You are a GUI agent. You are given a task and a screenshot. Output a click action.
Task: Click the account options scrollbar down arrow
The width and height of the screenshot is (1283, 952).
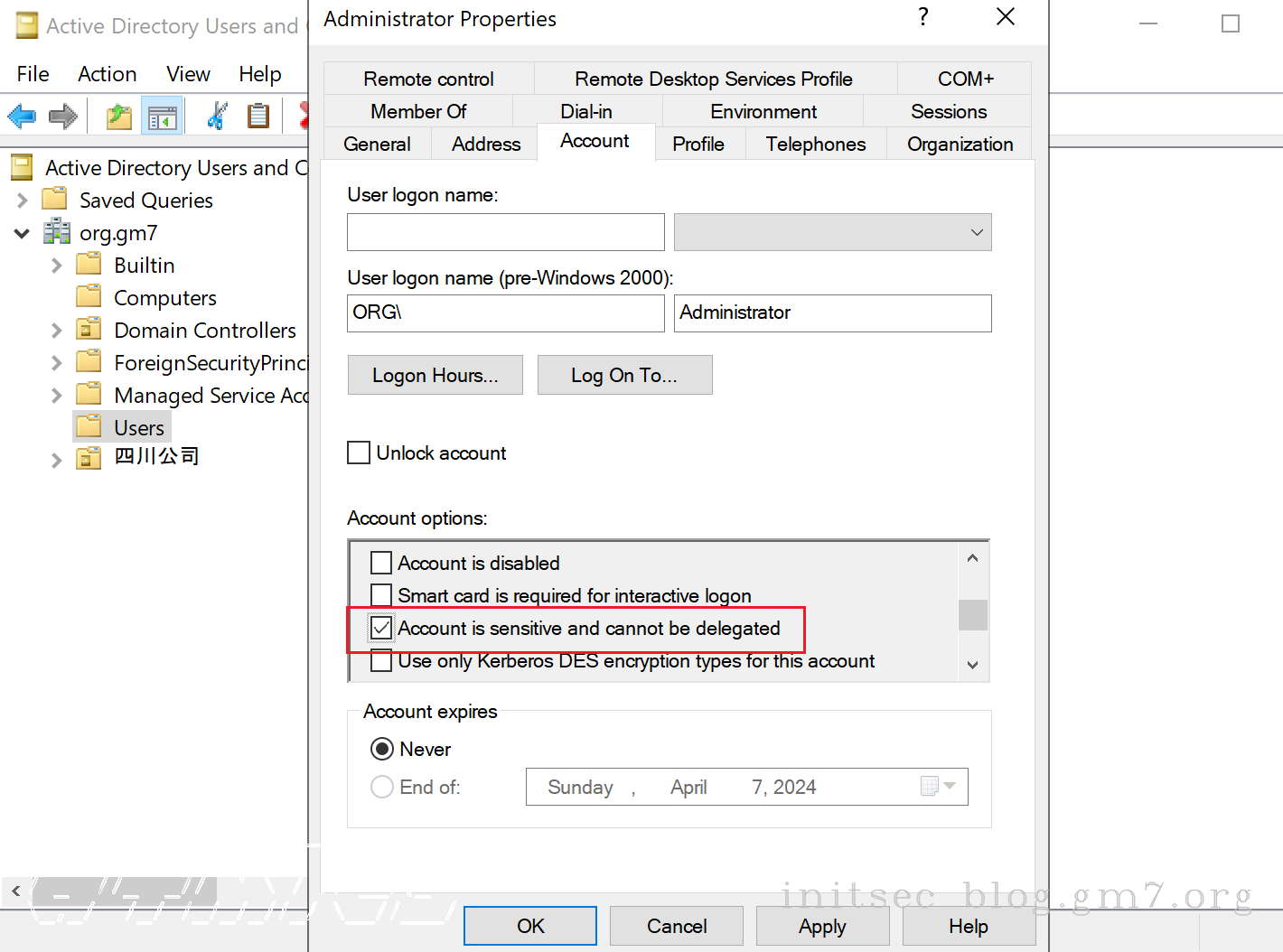972,665
